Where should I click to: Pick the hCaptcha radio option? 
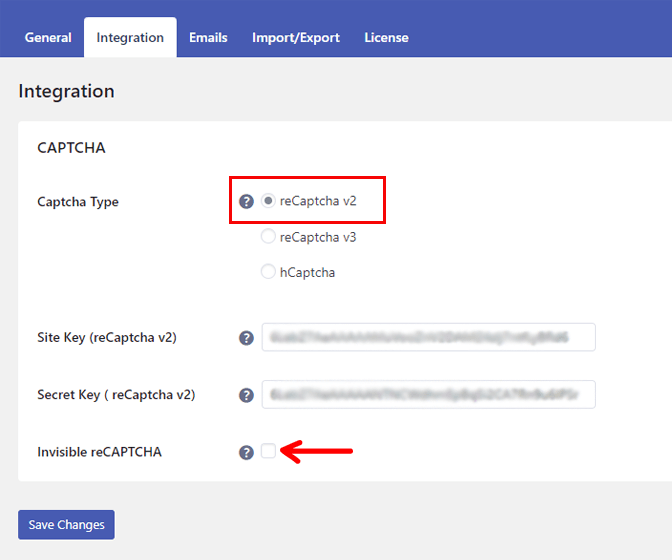pos(268,272)
